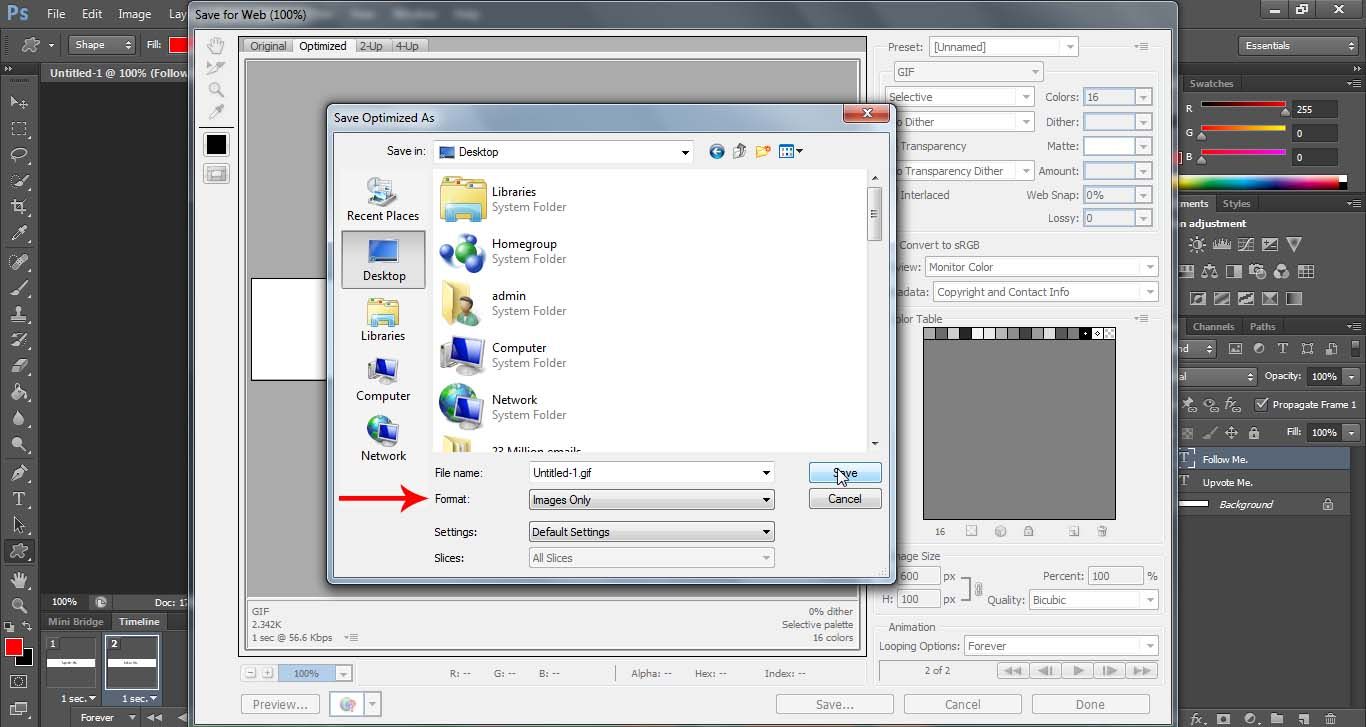
Task: Click the color spectrum ramp
Action: (x=1264, y=182)
